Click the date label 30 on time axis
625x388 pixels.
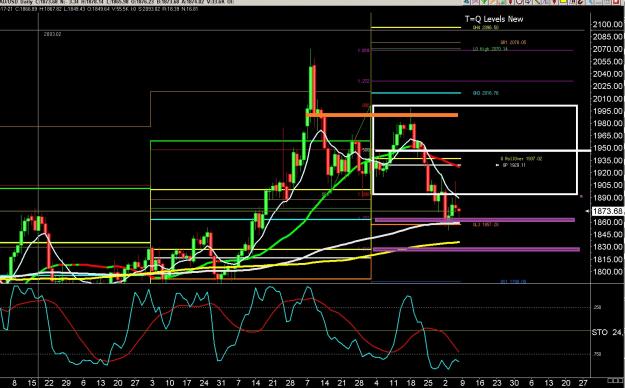(514, 383)
